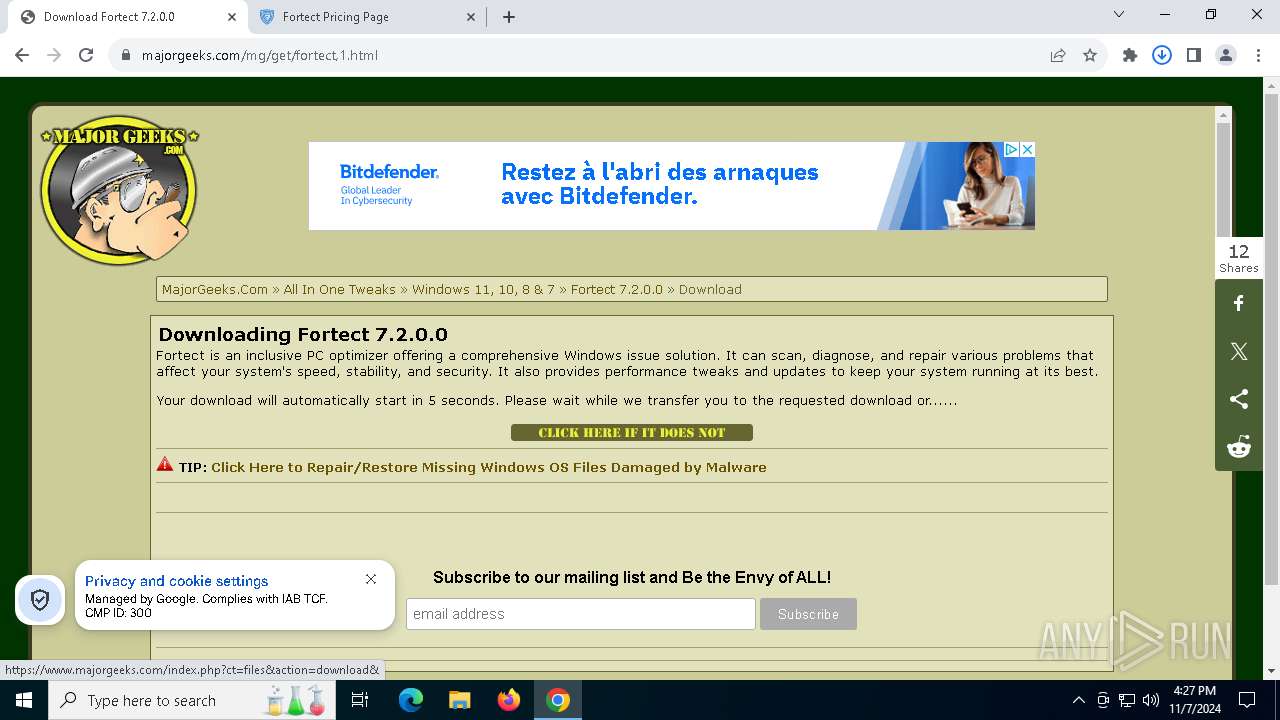Open the privacy shield icon

pyautogui.click(x=40, y=600)
